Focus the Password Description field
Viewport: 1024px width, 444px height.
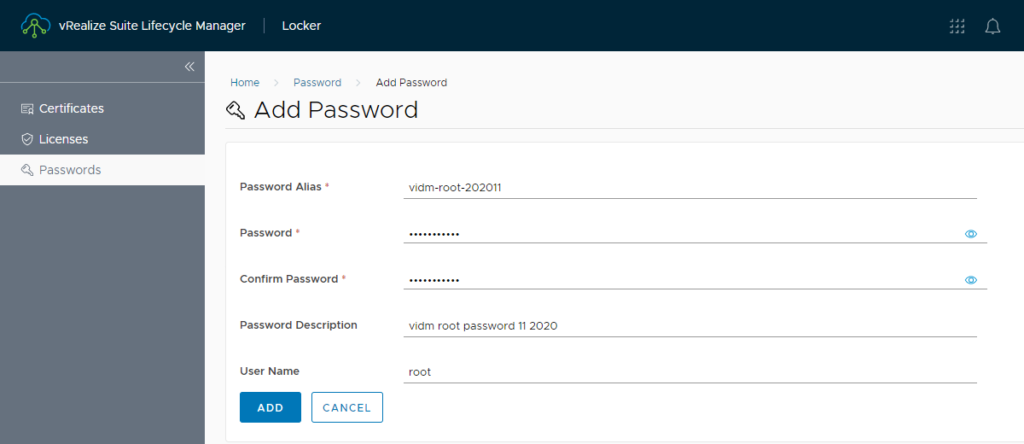690,326
